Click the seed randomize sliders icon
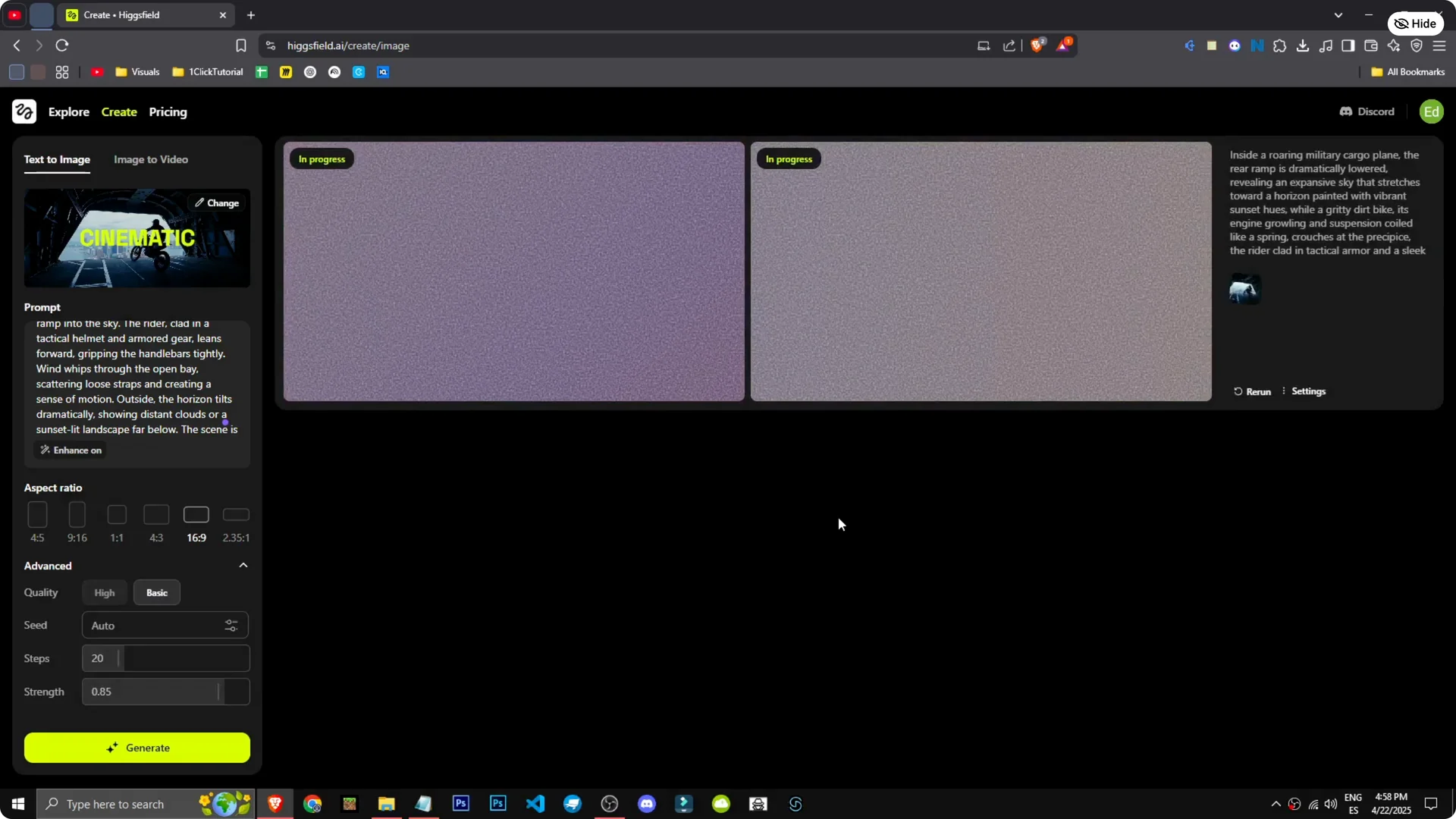This screenshot has height=819, width=1456. (x=231, y=626)
